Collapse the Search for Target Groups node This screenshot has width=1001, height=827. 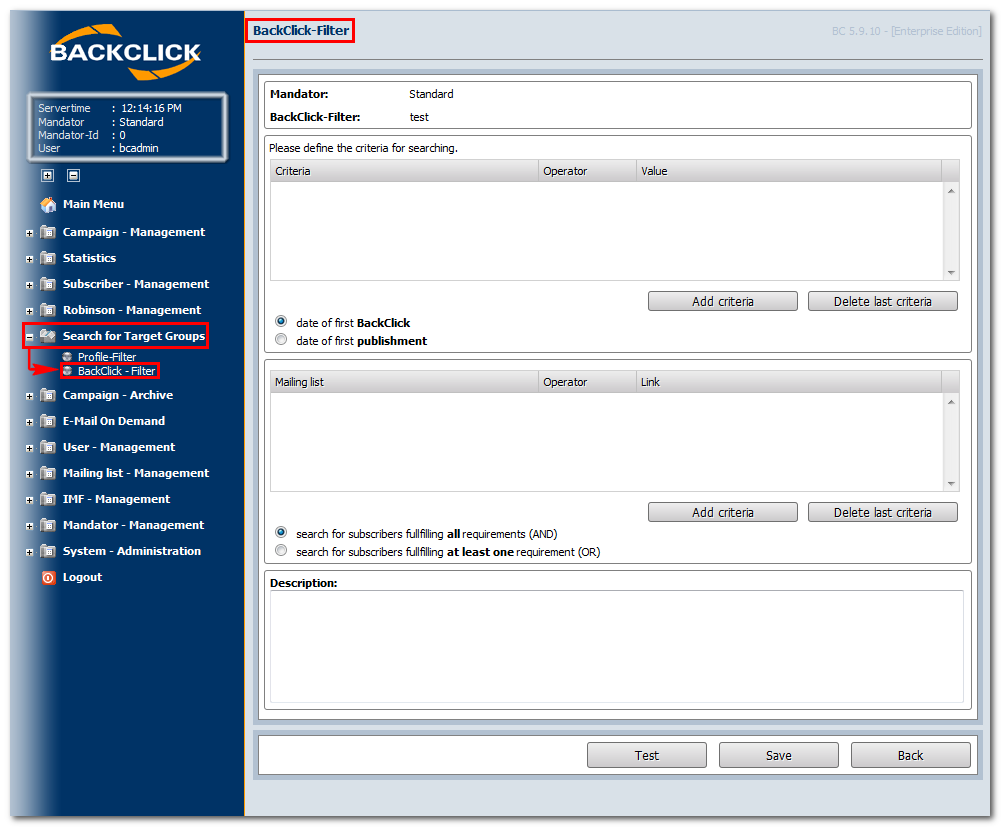[29, 337]
